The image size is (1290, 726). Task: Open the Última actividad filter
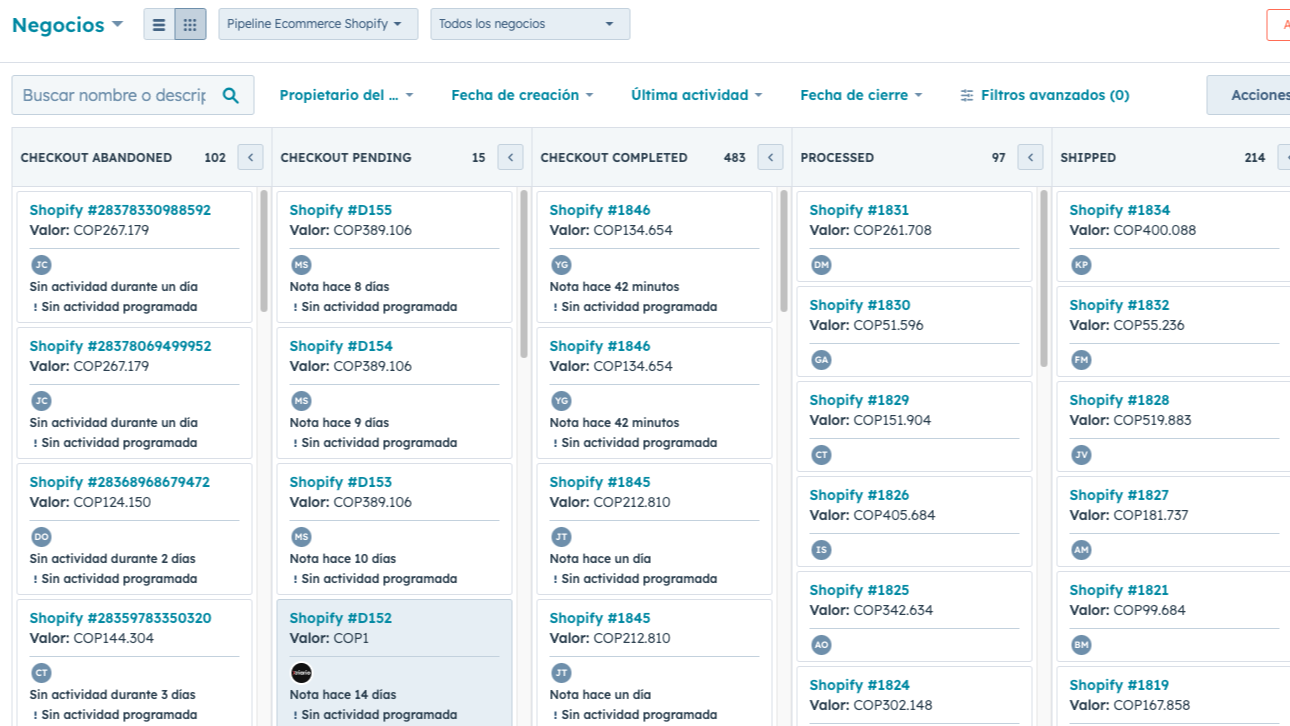click(x=696, y=95)
